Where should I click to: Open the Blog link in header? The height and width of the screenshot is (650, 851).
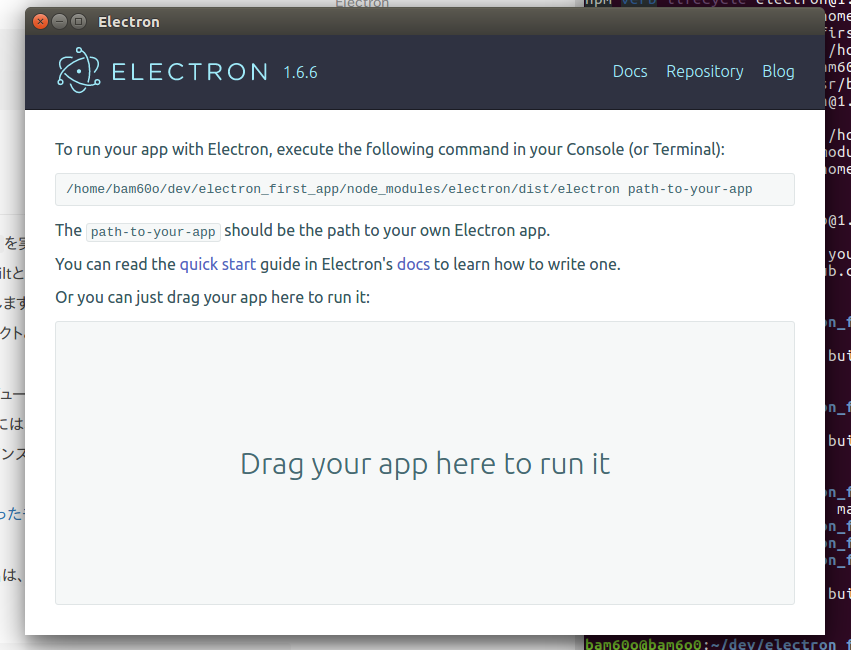(x=778, y=72)
